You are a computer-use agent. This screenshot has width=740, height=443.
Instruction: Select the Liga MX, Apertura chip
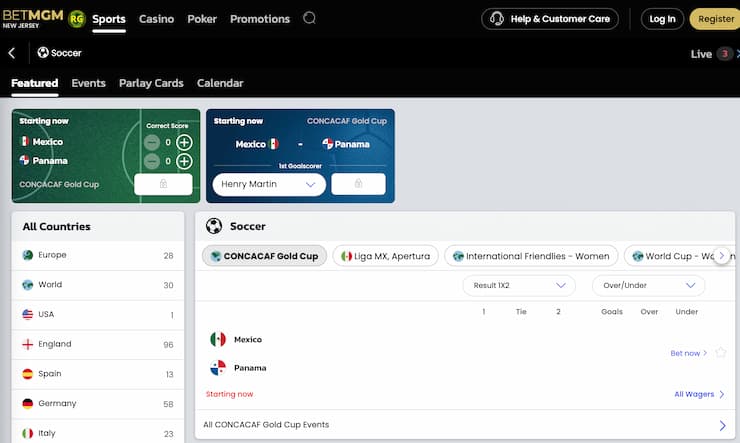click(386, 256)
